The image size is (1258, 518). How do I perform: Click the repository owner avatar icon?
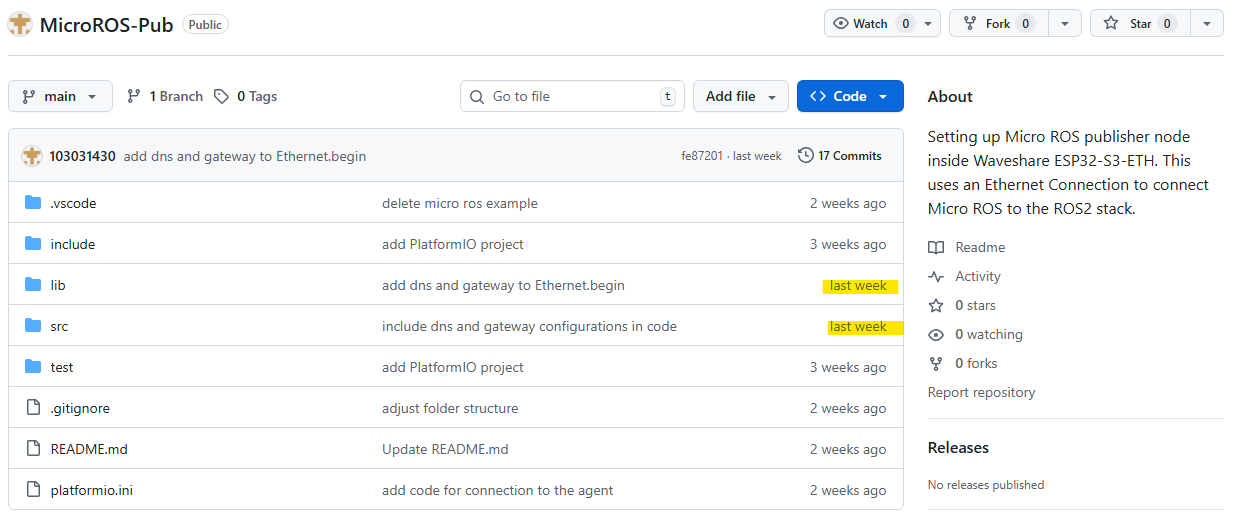pyautogui.click(x=20, y=24)
